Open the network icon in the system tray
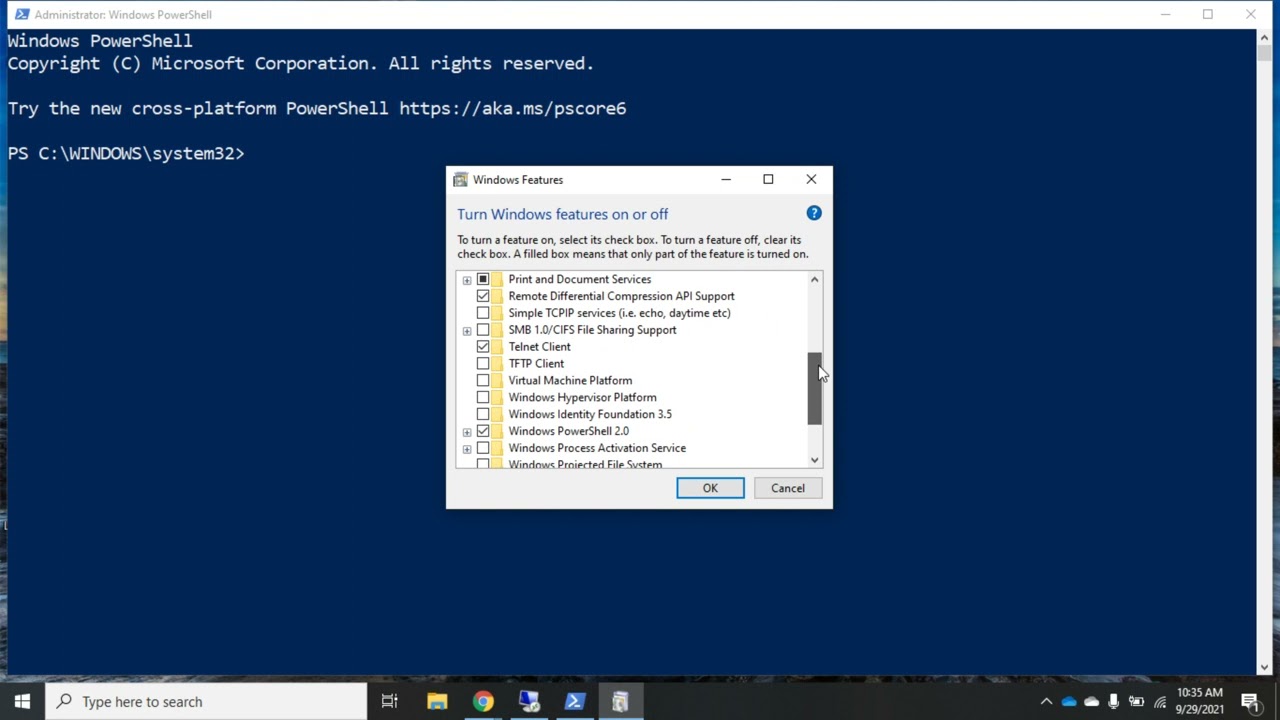 click(x=1160, y=702)
